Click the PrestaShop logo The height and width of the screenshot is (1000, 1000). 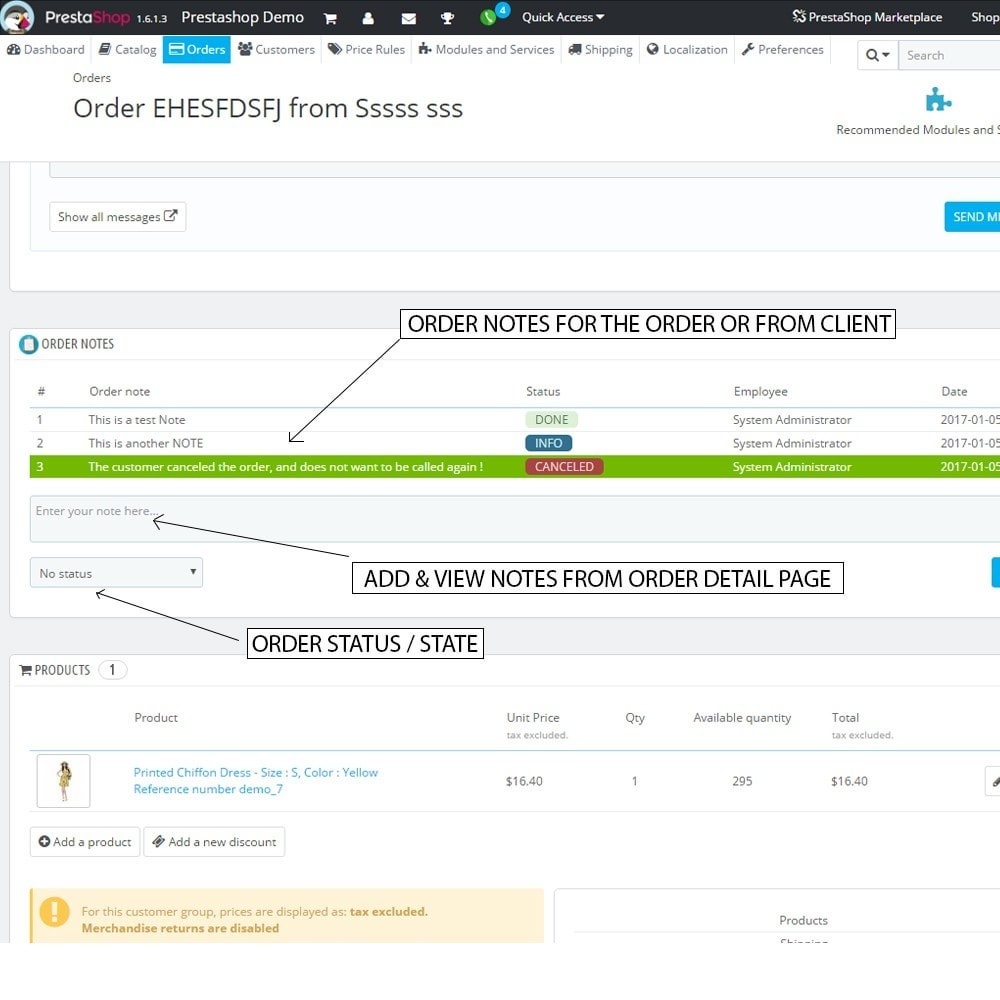click(18, 17)
